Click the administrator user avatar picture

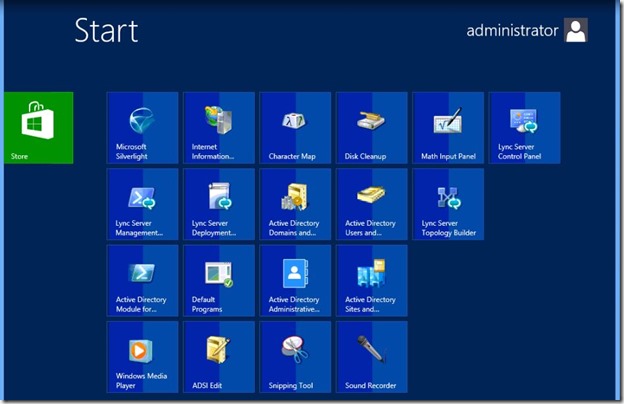tap(576, 30)
